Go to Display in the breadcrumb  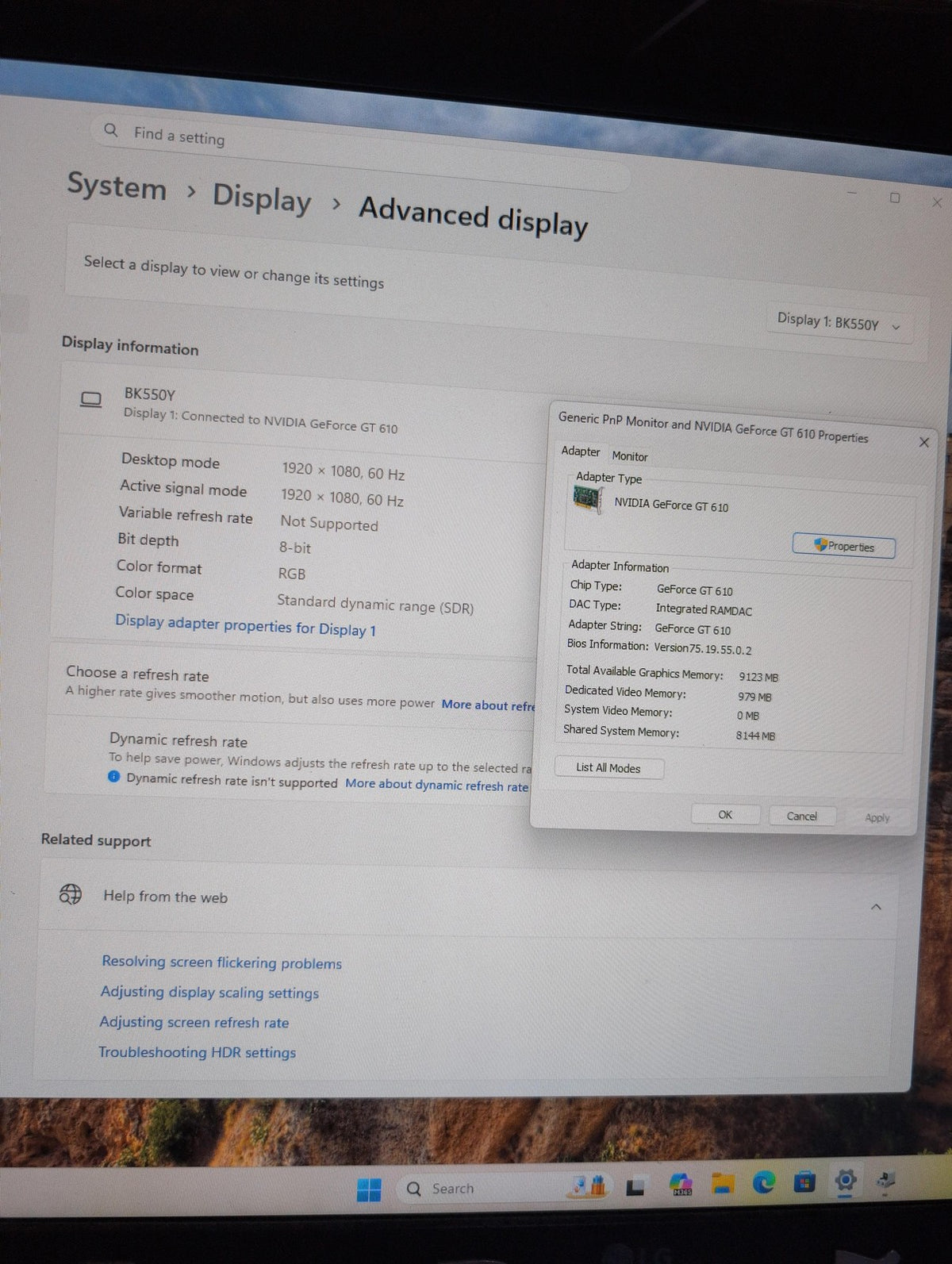coord(262,198)
